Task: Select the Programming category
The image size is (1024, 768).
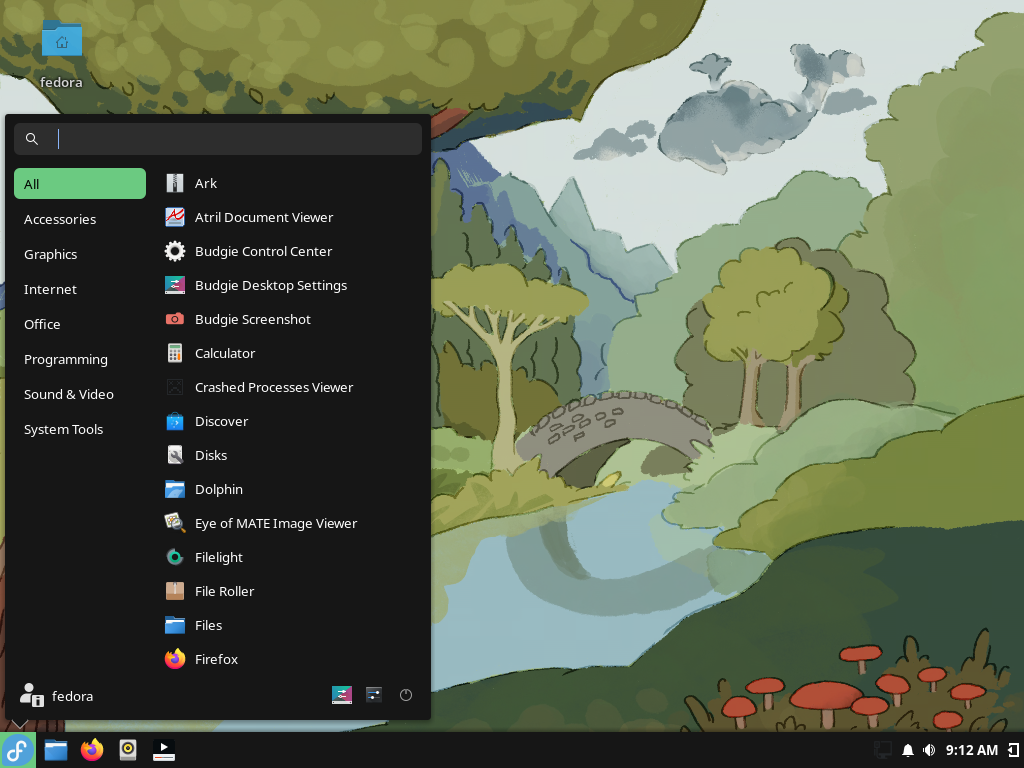Action: (x=80, y=359)
